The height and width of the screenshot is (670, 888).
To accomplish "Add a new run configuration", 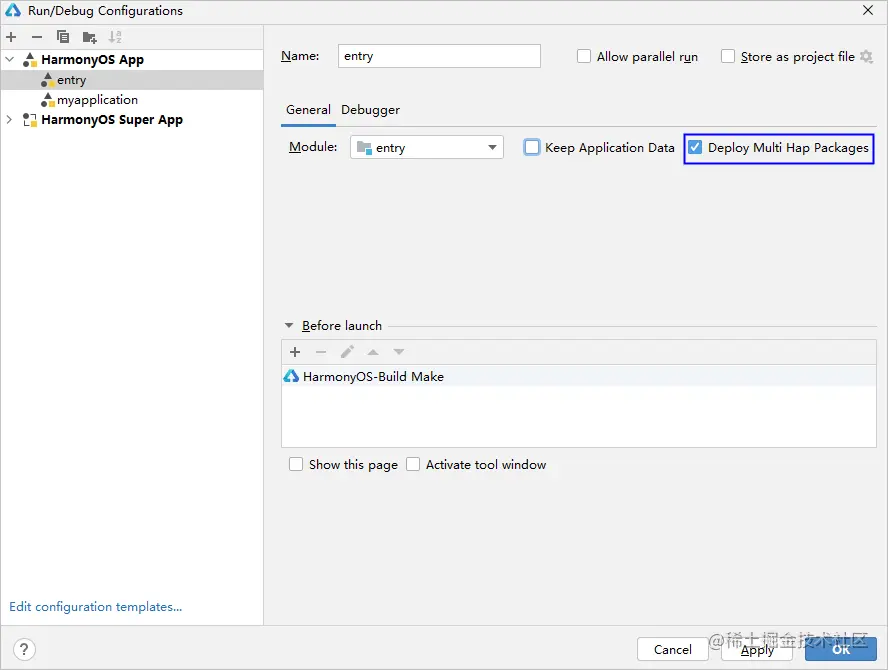I will tap(11, 37).
